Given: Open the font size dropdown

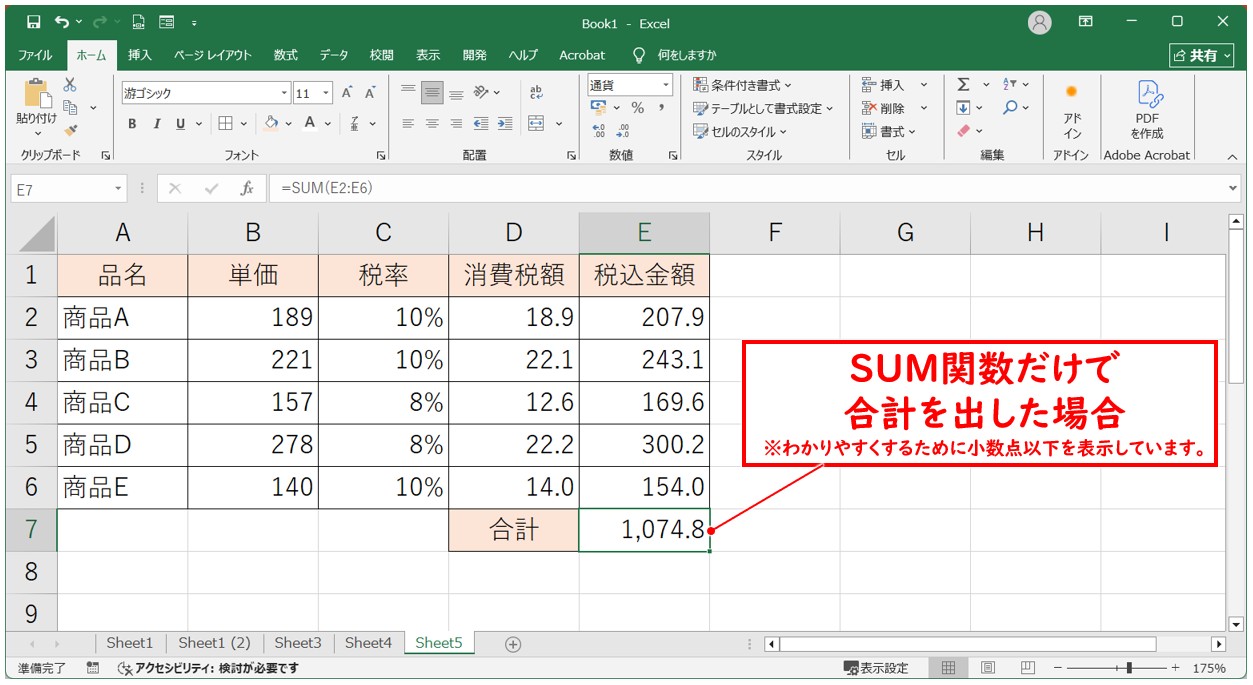Looking at the screenshot, I should pos(327,93).
